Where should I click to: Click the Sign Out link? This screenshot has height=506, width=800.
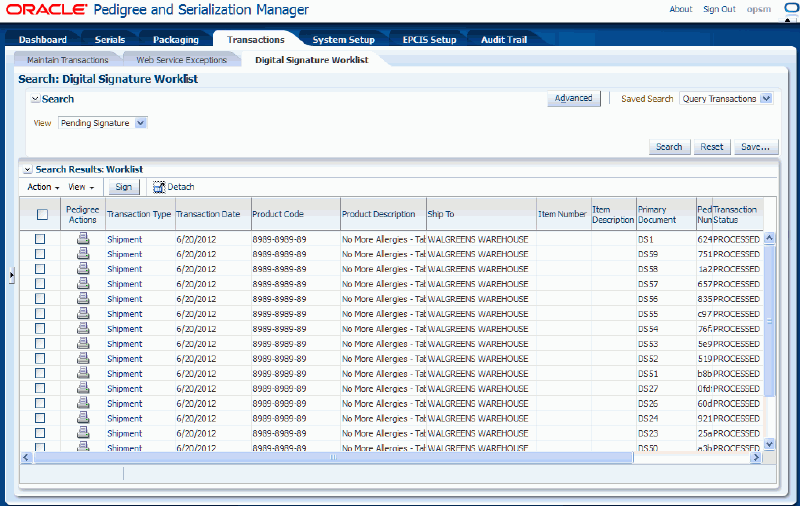719,9
